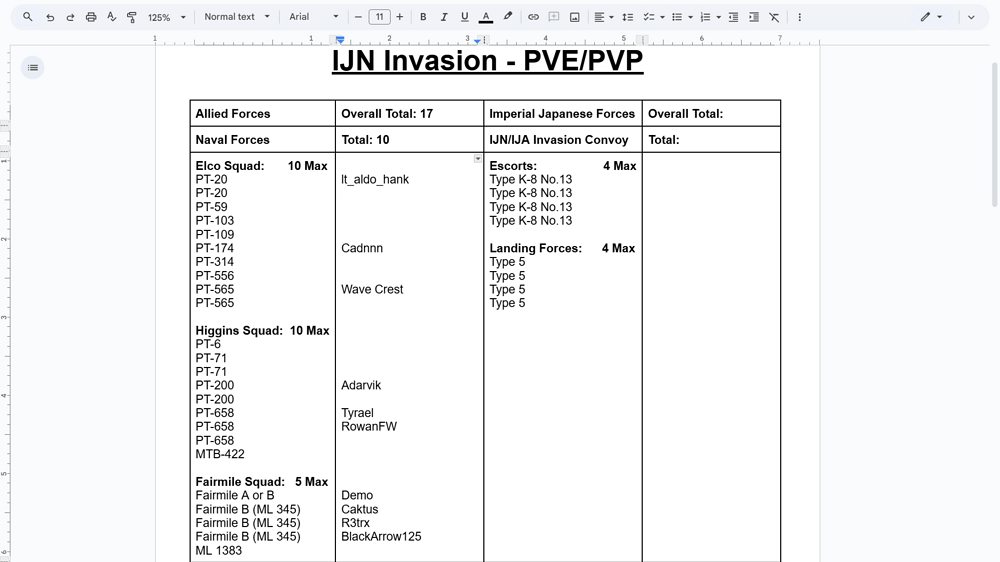Image resolution: width=1000 pixels, height=562 pixels.
Task: Undo the last action
Action: pos(50,17)
